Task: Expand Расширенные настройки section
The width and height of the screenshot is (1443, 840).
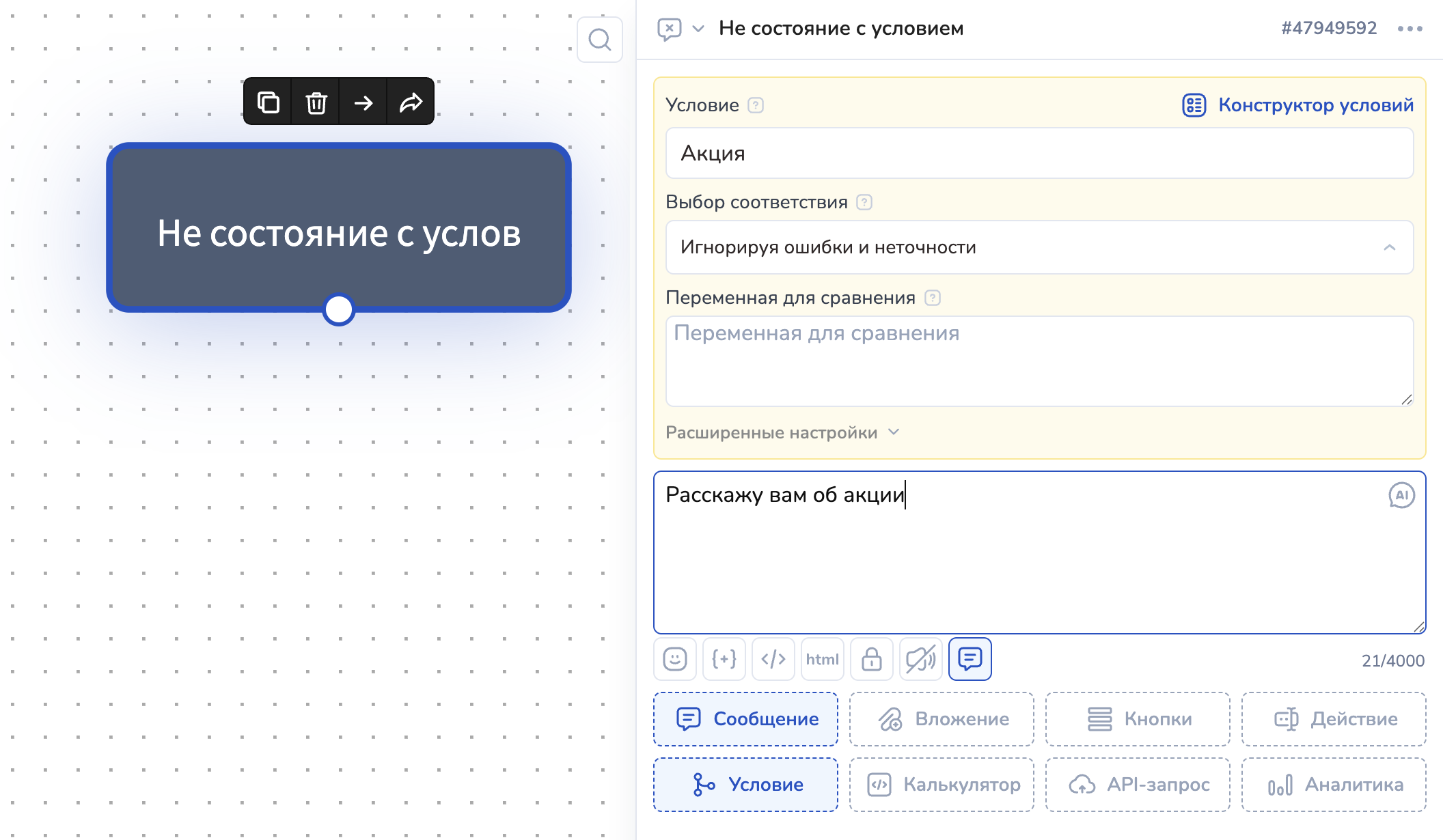Action: click(782, 432)
